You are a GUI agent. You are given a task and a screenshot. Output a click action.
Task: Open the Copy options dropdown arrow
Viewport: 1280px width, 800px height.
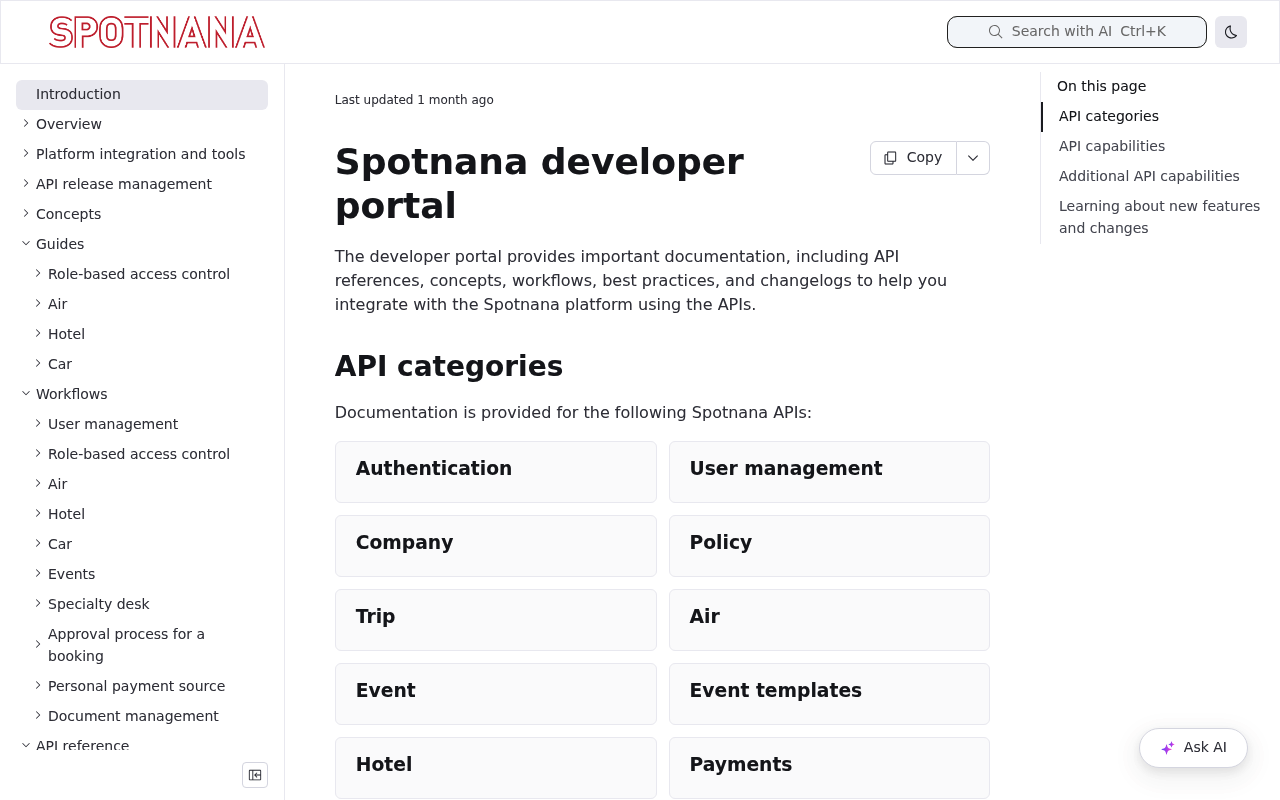pyautogui.click(x=973, y=158)
